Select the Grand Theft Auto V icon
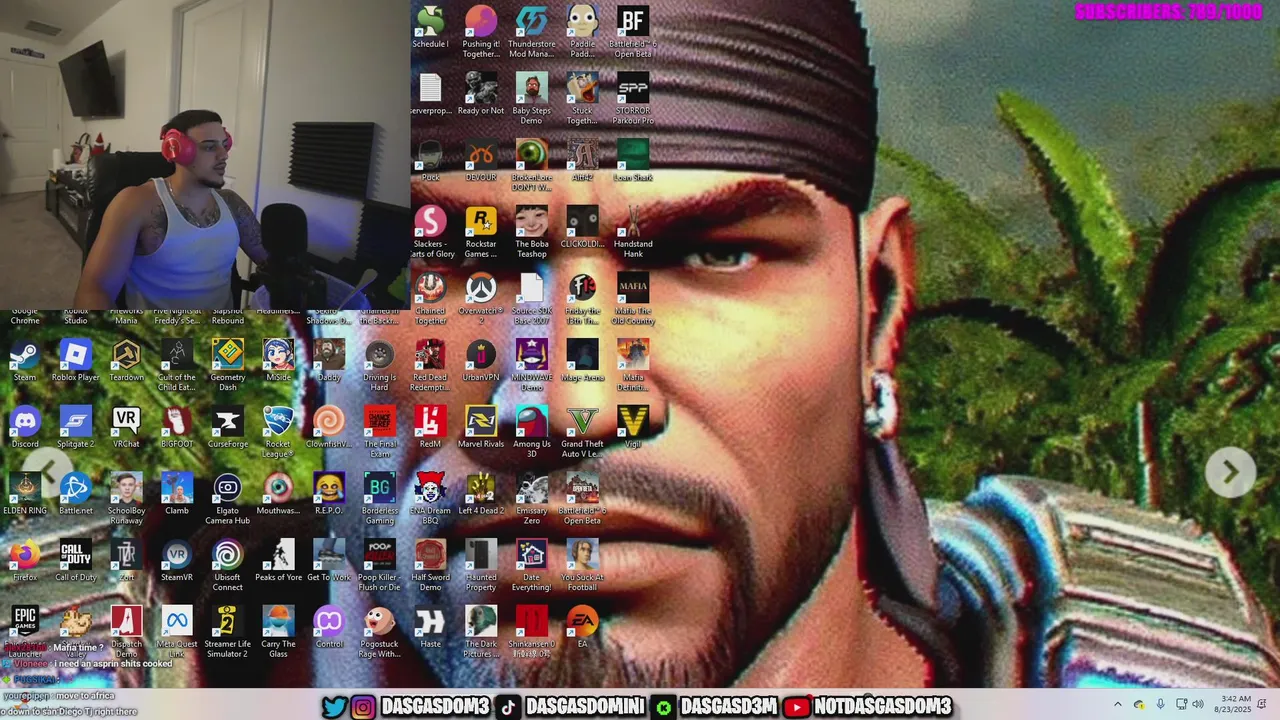Screen dimensions: 1280x720 pyautogui.click(x=582, y=433)
